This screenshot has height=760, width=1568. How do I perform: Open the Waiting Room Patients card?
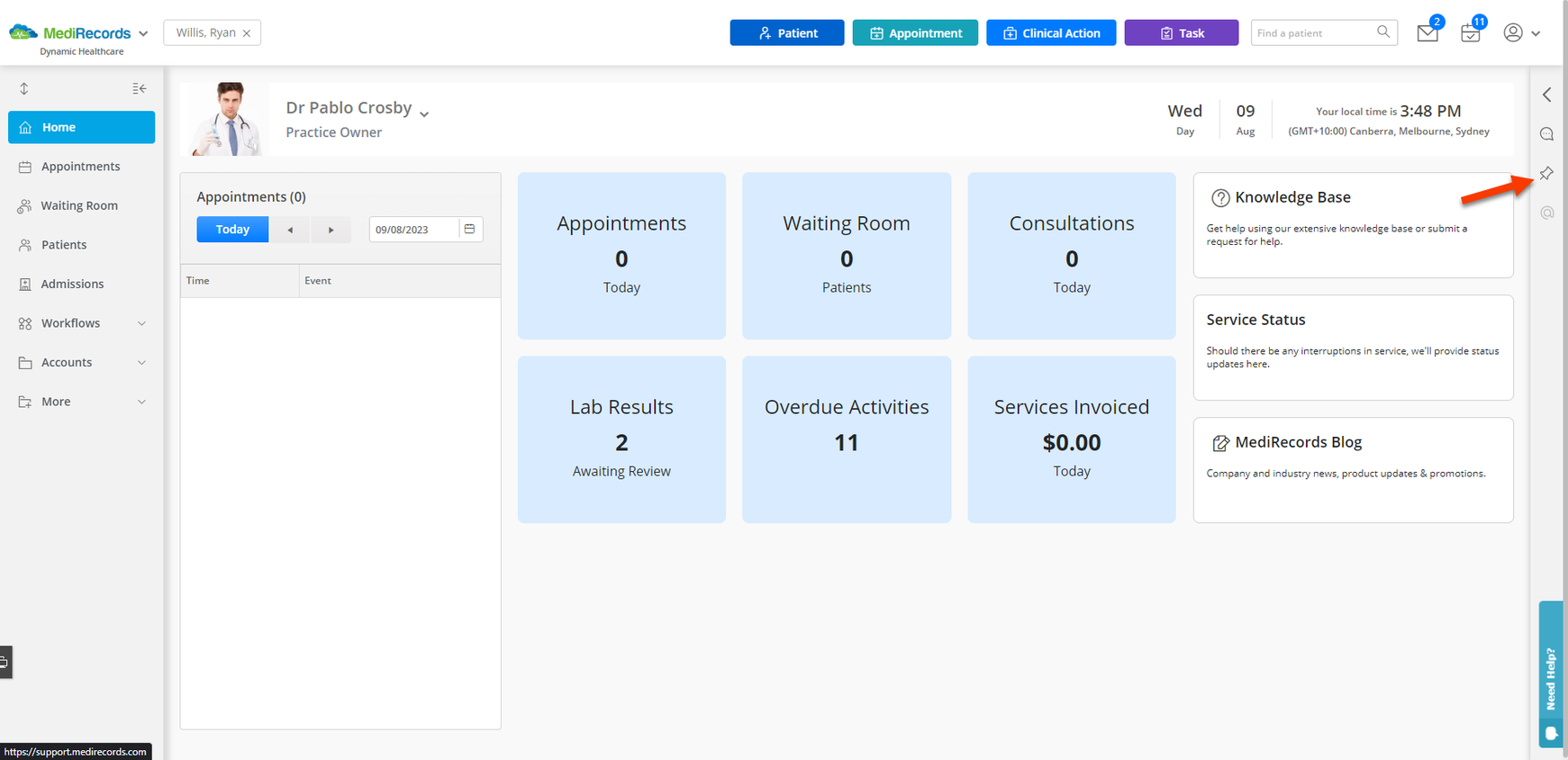847,256
